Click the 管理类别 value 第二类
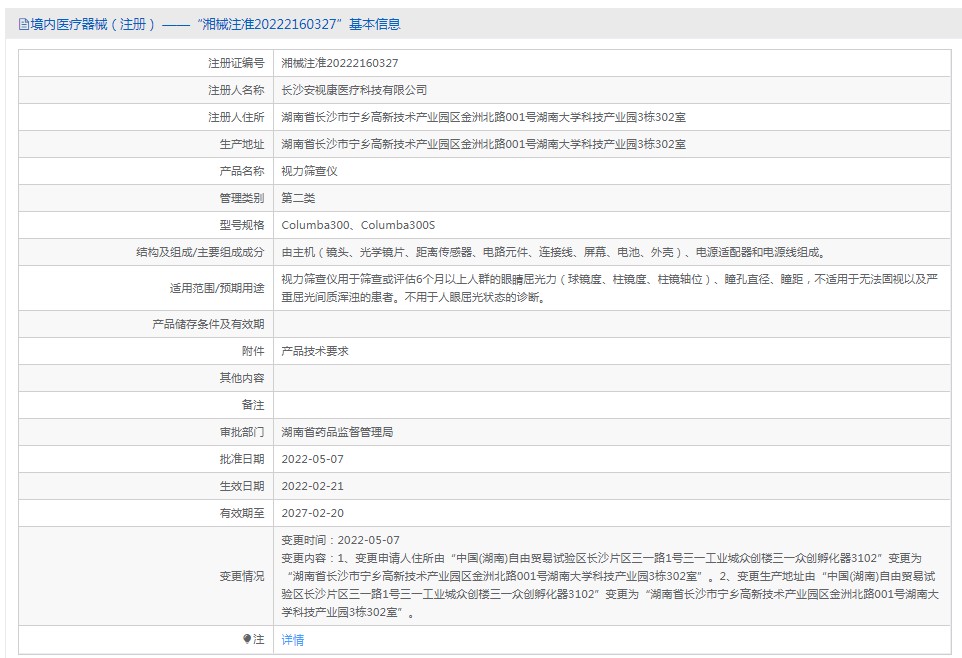 click(x=298, y=198)
